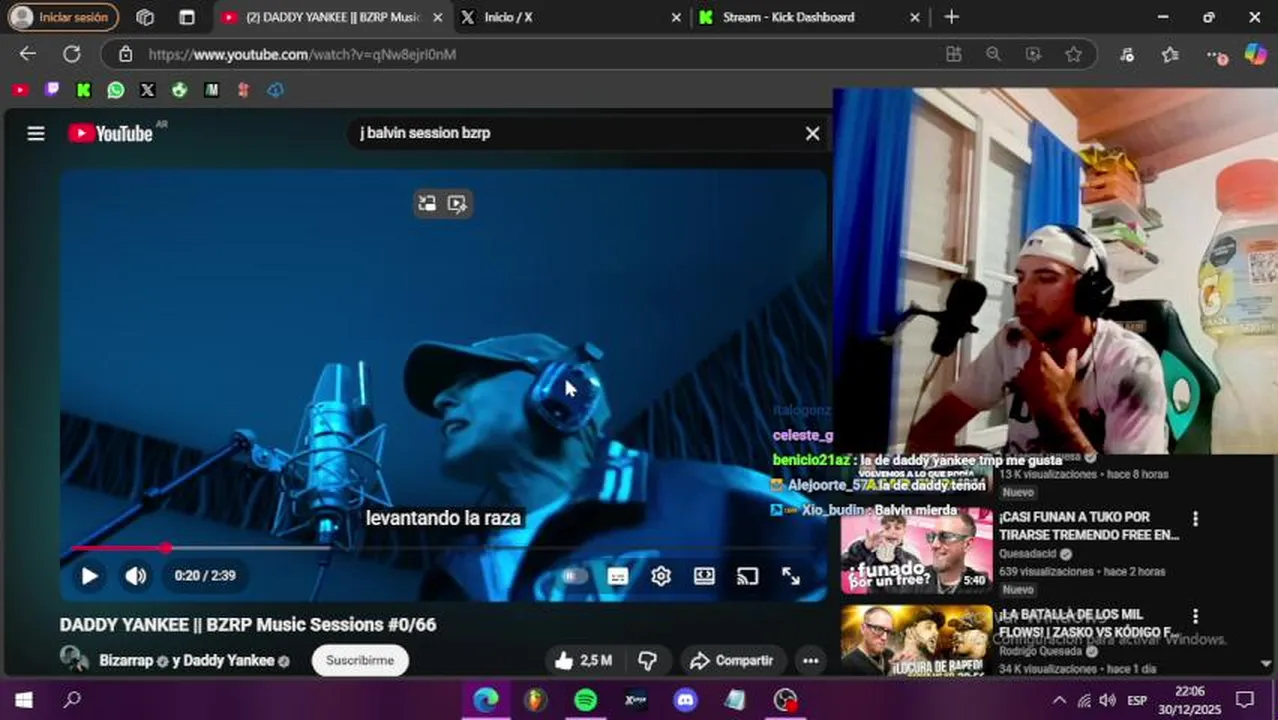Go back to previous page

point(28,54)
